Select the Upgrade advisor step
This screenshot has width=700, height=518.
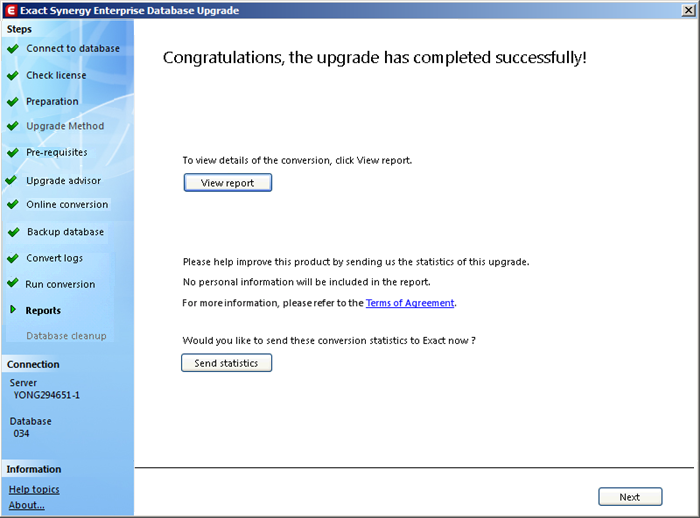(x=63, y=181)
